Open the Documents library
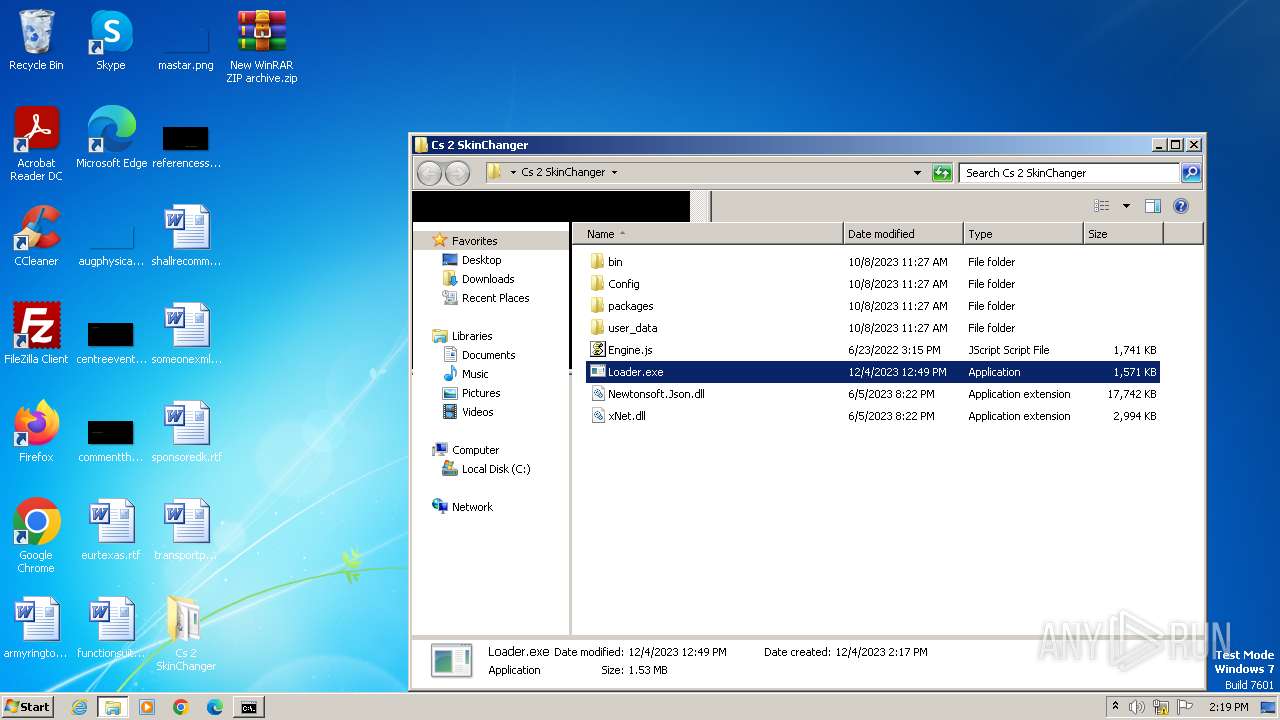 coord(479,355)
